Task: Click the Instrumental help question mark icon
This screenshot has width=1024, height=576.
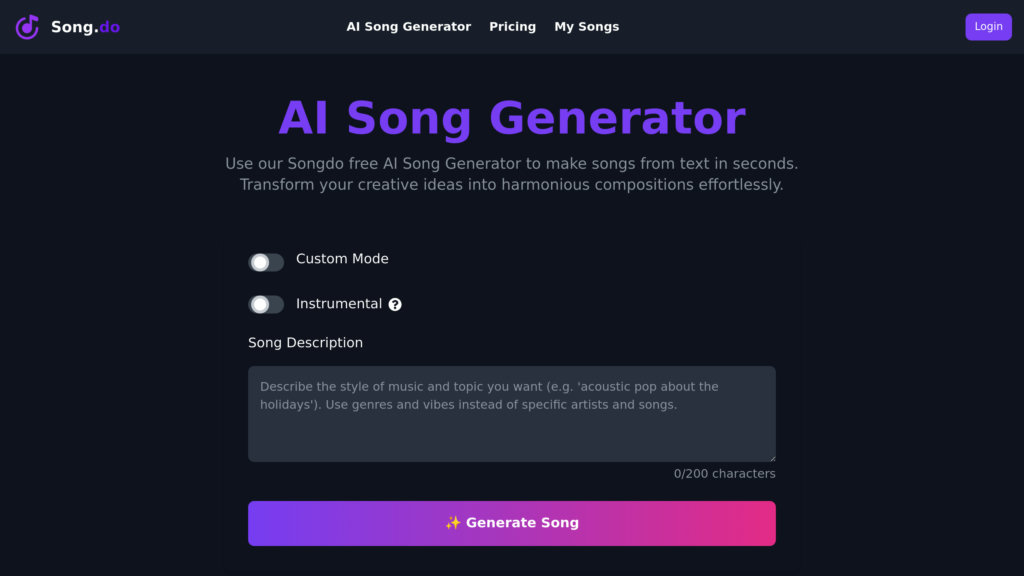Action: pos(395,305)
